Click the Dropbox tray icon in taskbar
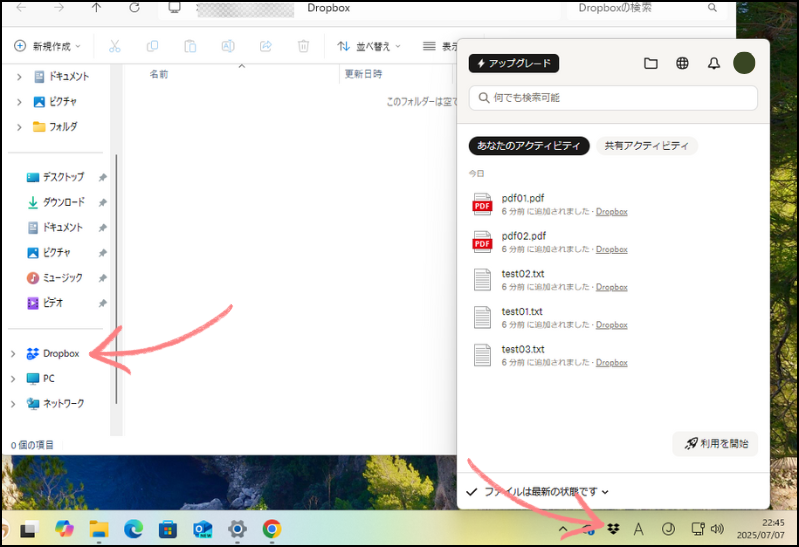This screenshot has height=547, width=799. tap(613, 529)
